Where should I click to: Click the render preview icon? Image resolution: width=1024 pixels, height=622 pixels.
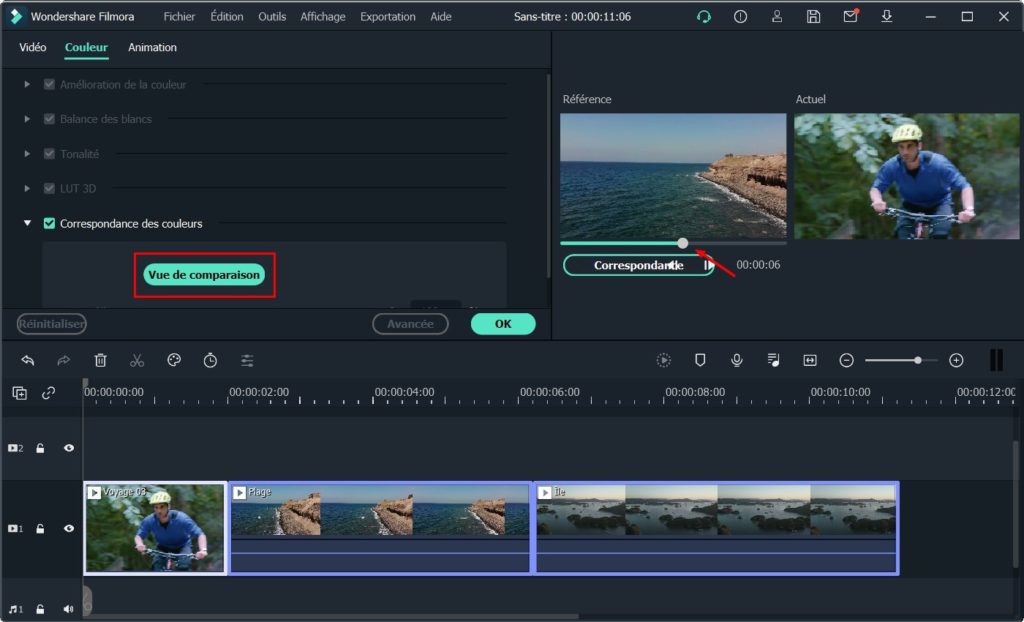tap(664, 360)
